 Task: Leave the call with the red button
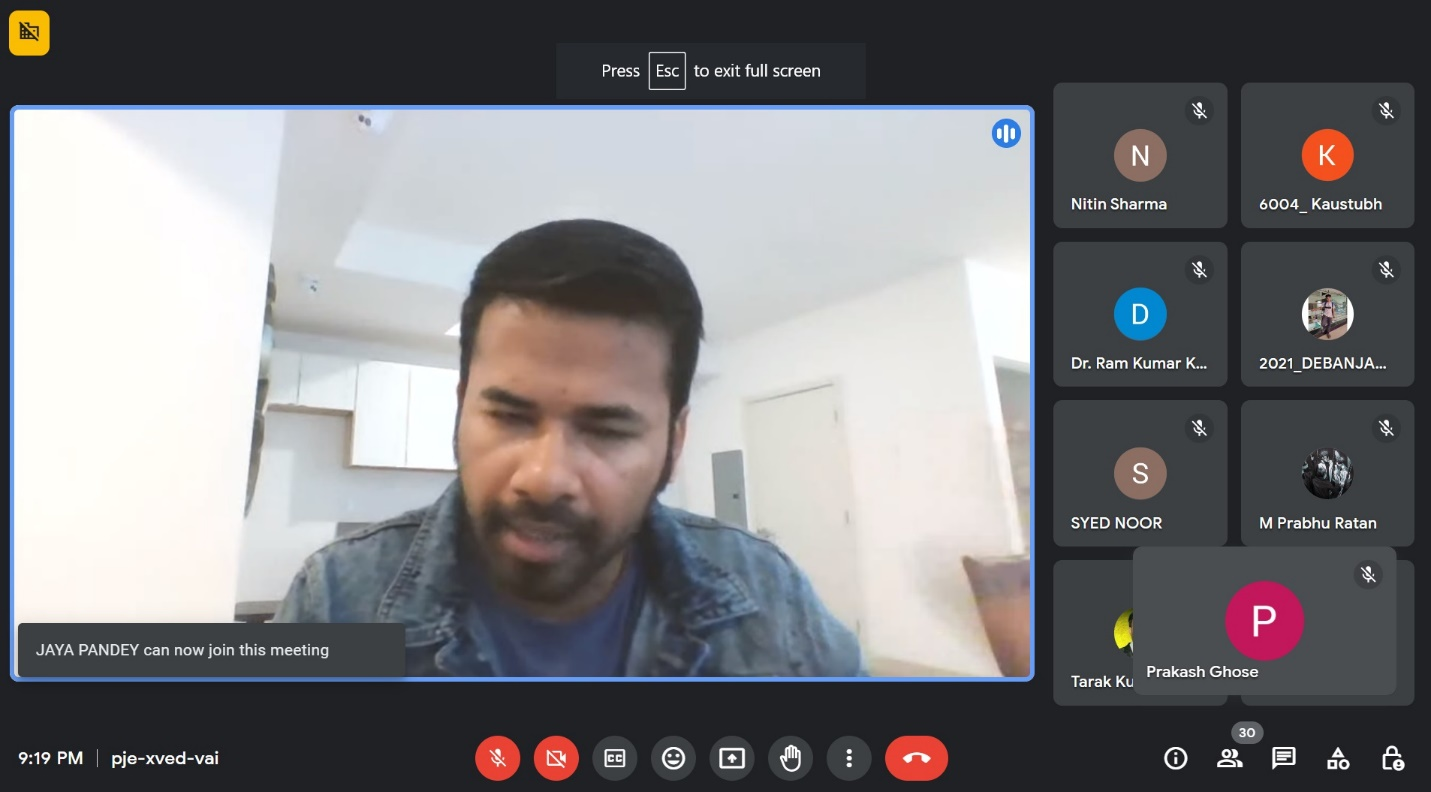tap(916, 759)
